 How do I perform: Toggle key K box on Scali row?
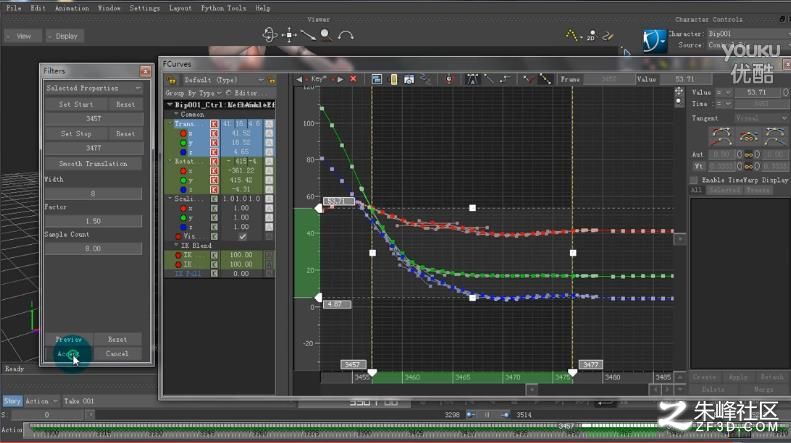click(x=214, y=199)
